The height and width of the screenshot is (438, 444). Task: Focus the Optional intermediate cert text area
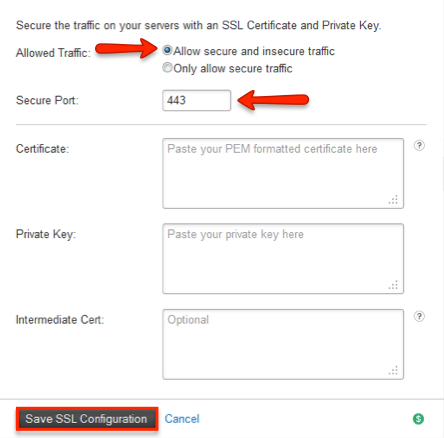coord(283,344)
